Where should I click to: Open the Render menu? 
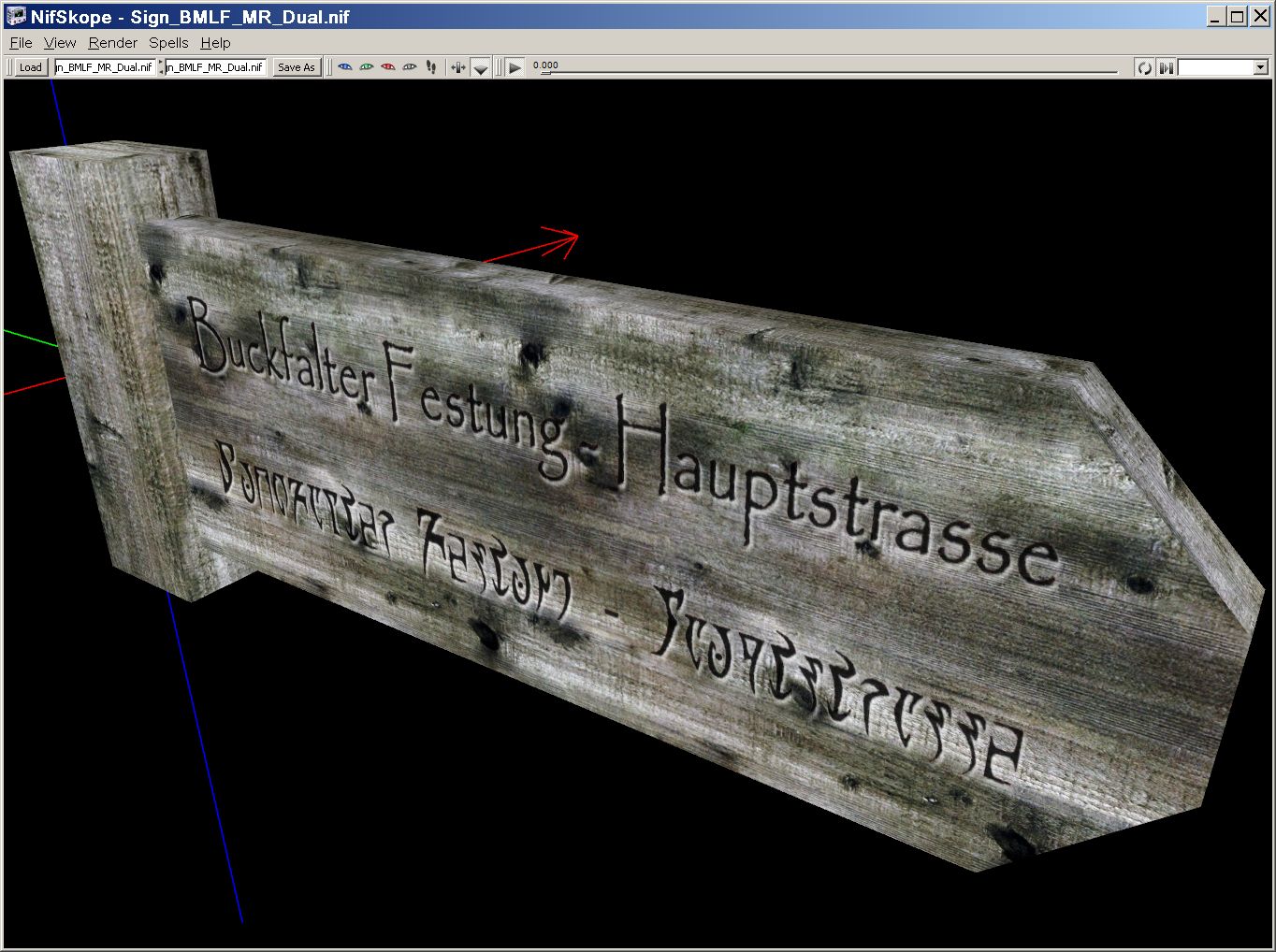pos(112,43)
